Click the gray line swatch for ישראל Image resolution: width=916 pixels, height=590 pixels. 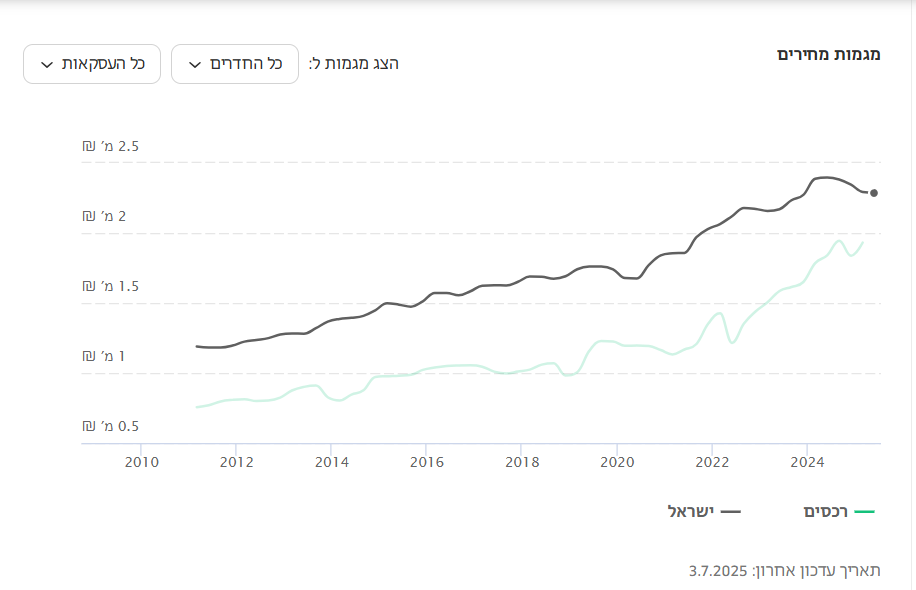pyautogui.click(x=730, y=512)
